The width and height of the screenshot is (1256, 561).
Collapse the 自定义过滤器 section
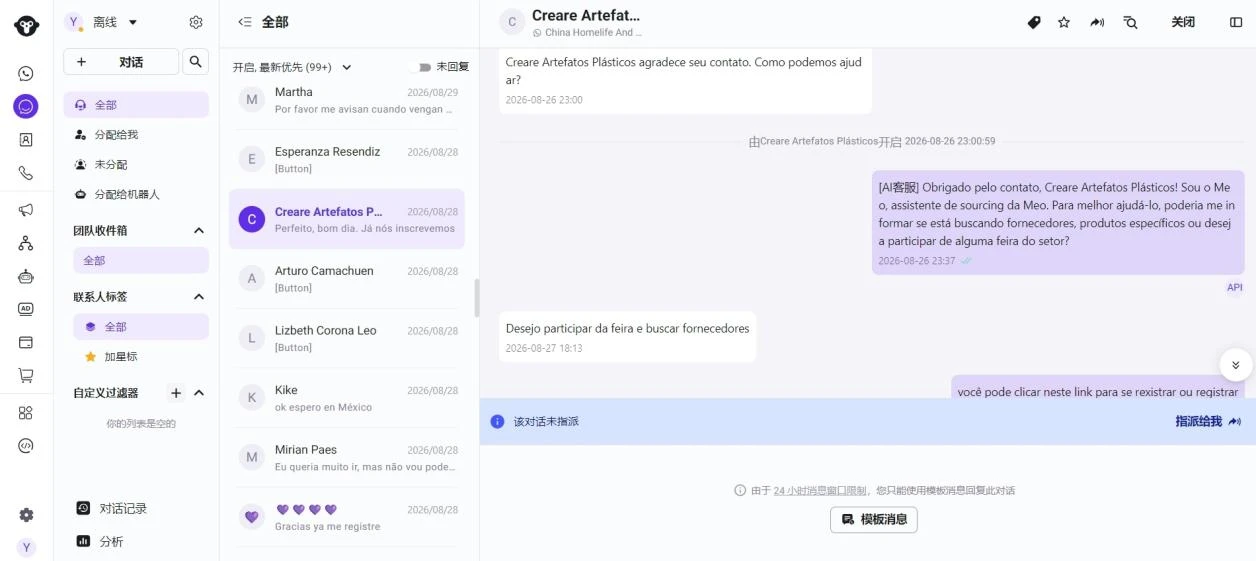(x=199, y=393)
